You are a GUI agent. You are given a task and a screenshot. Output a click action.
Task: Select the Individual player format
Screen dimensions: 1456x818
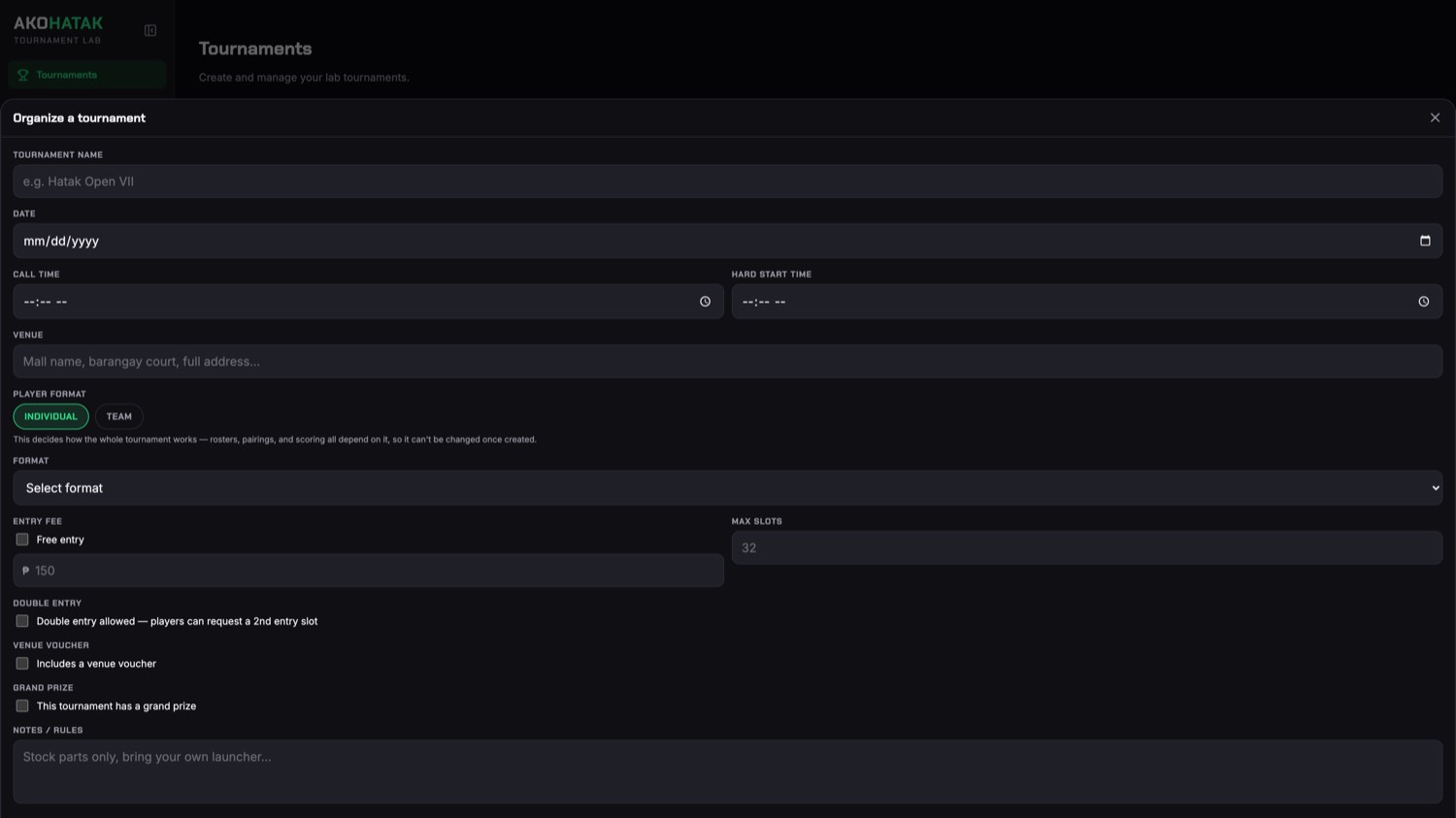50,416
